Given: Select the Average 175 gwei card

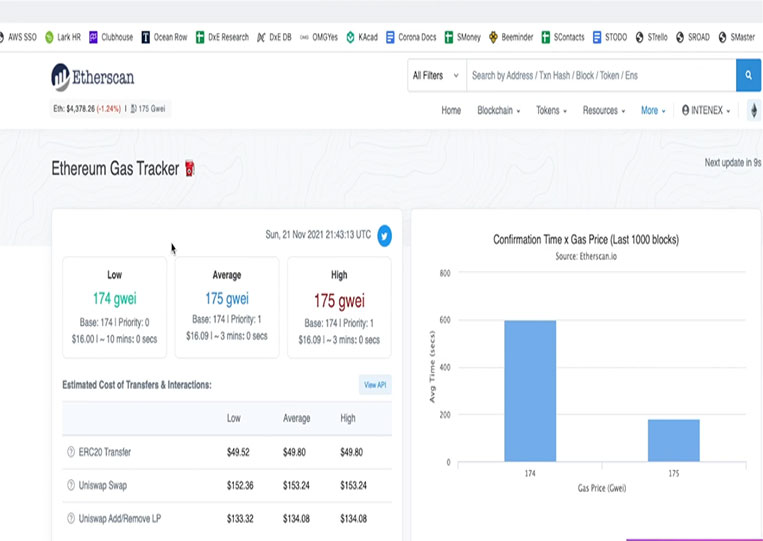Looking at the screenshot, I should pyautogui.click(x=227, y=307).
